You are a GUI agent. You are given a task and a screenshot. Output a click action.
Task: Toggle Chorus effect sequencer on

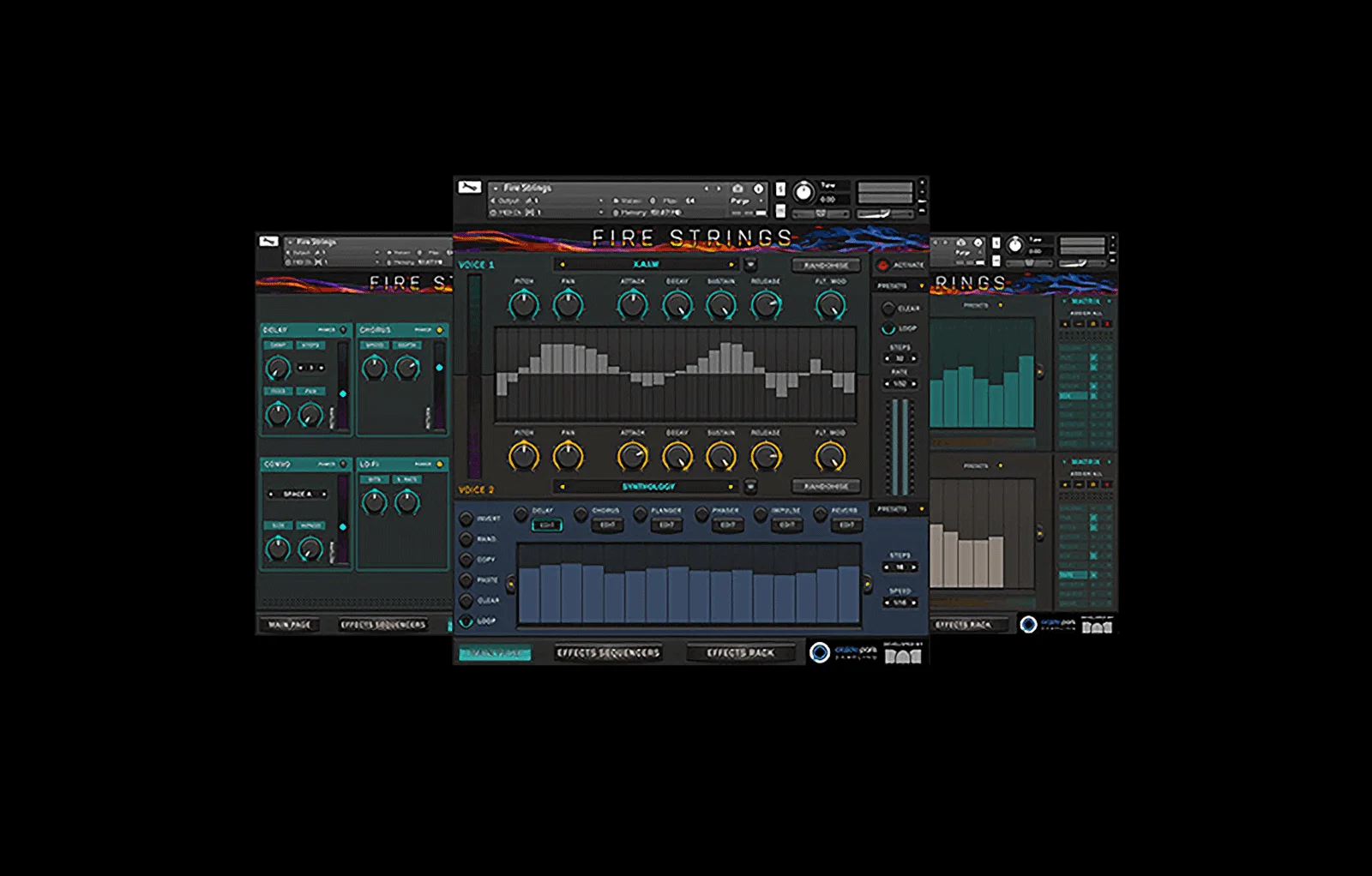[581, 513]
